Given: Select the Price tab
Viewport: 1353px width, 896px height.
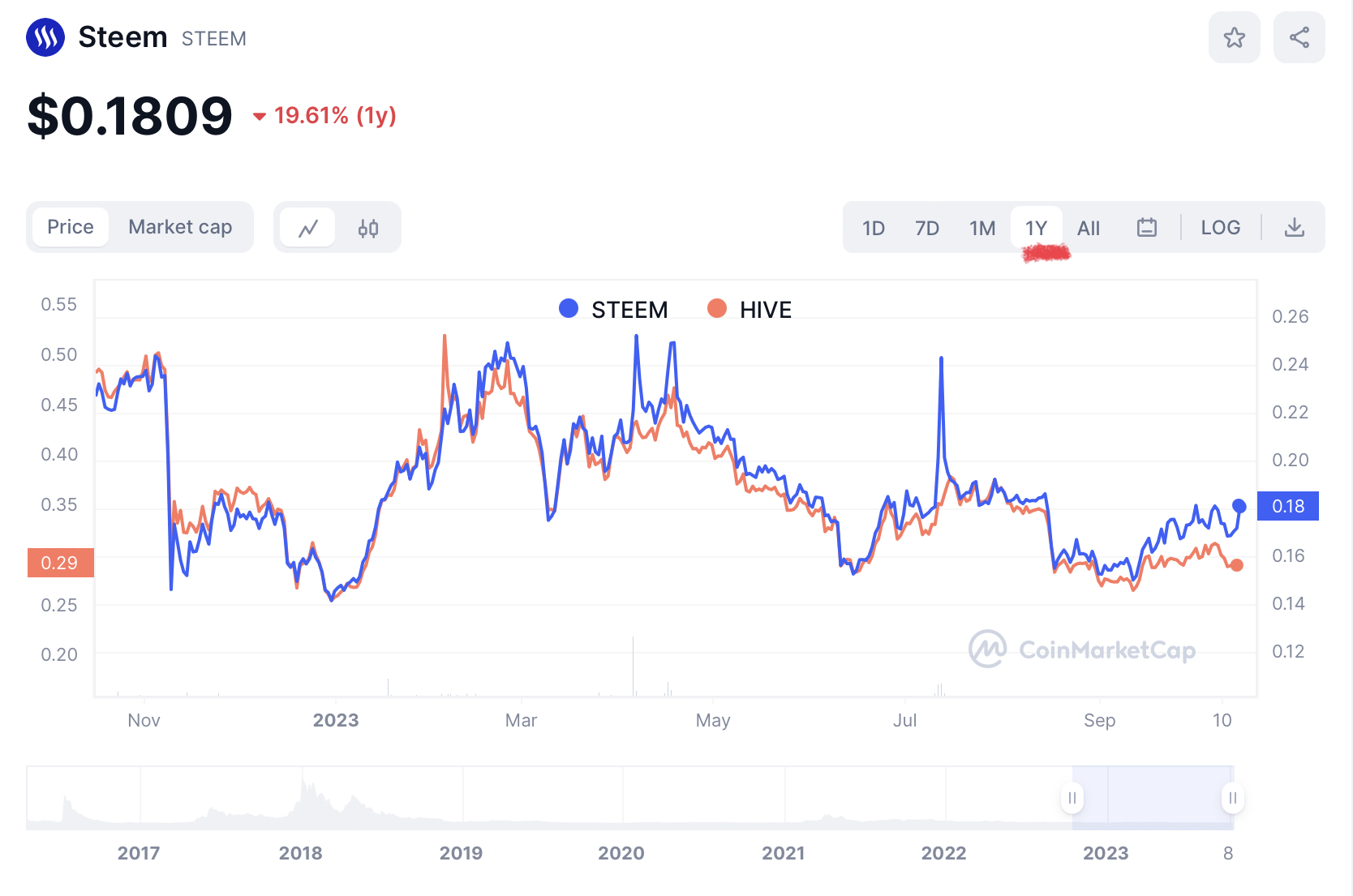Looking at the screenshot, I should [71, 227].
